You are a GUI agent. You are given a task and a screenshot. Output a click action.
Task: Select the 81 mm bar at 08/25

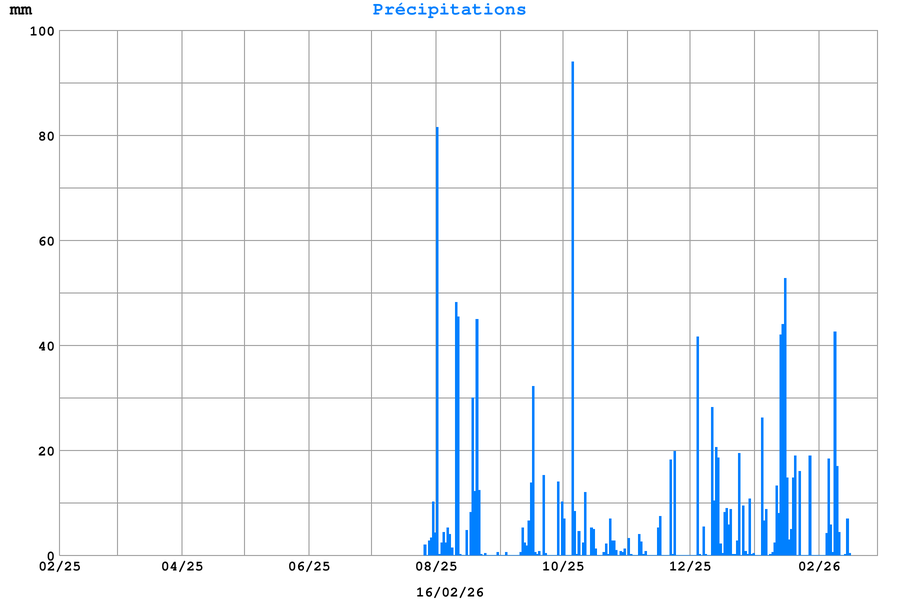437,340
